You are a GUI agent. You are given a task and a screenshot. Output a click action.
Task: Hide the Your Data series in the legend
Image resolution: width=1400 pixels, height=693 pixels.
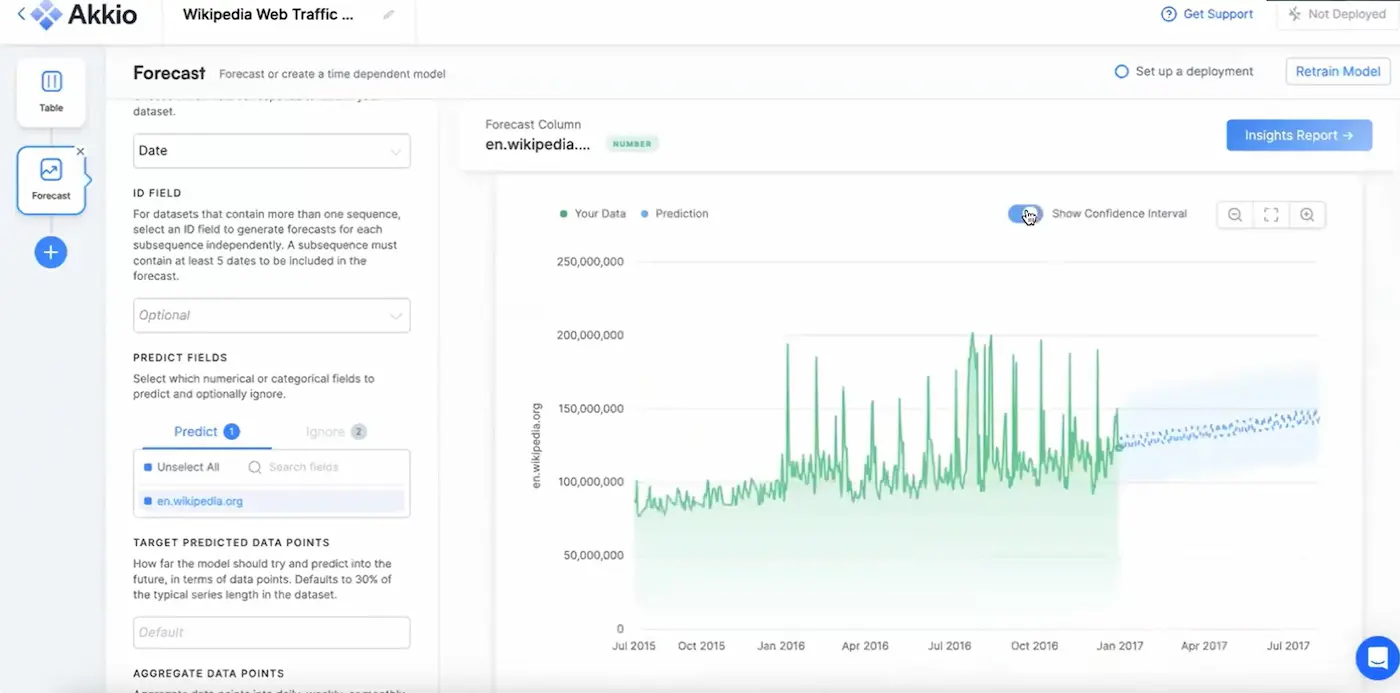[592, 213]
